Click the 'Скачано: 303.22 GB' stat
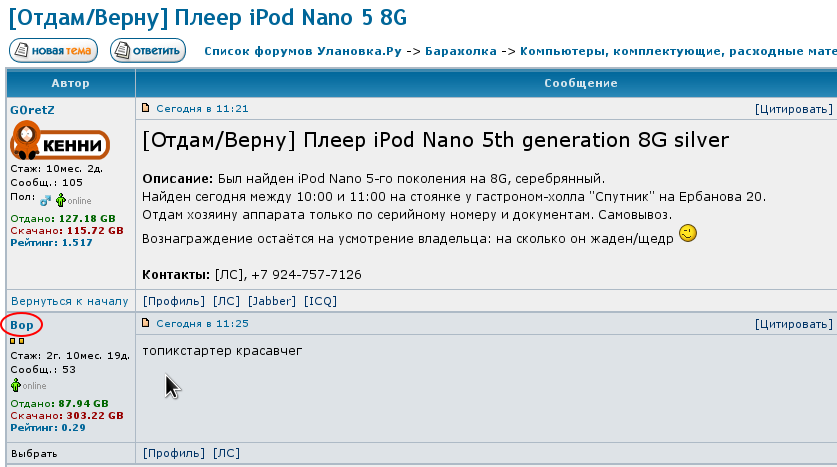The width and height of the screenshot is (837, 467). pyautogui.click(x=67, y=416)
